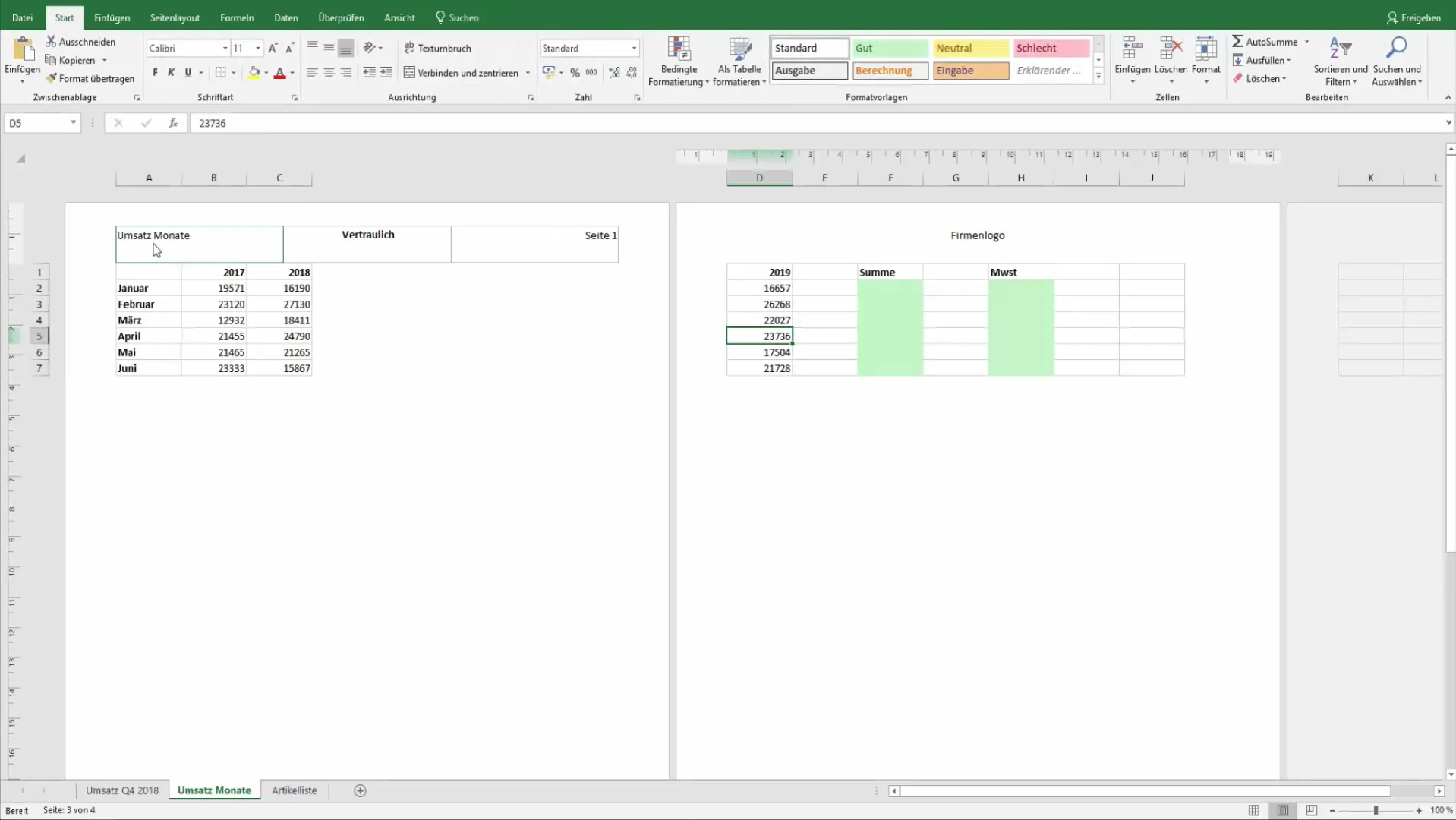Open the name box D5 dropdown
1456x820 pixels.
[x=73, y=122]
